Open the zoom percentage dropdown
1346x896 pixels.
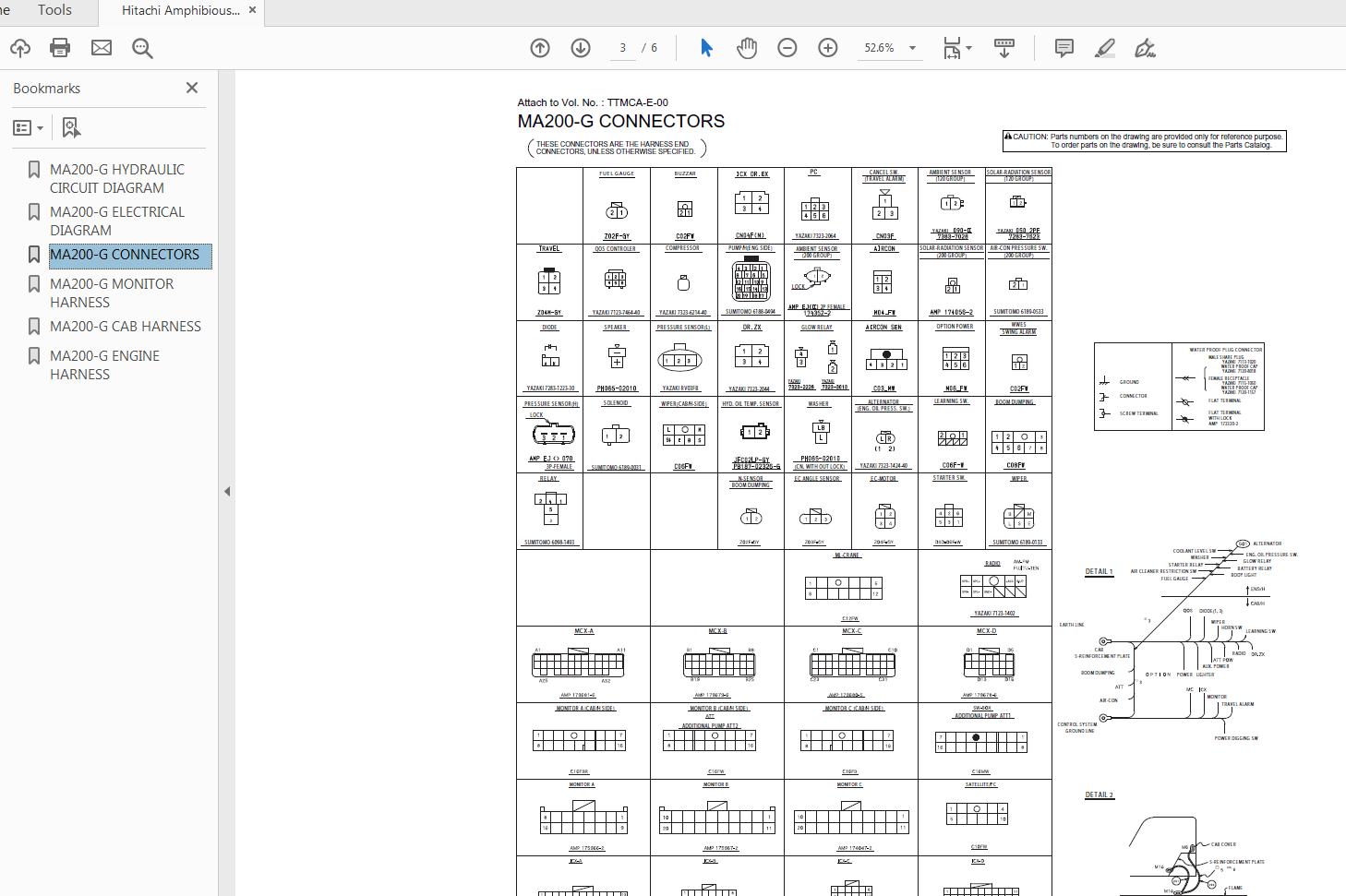point(912,47)
